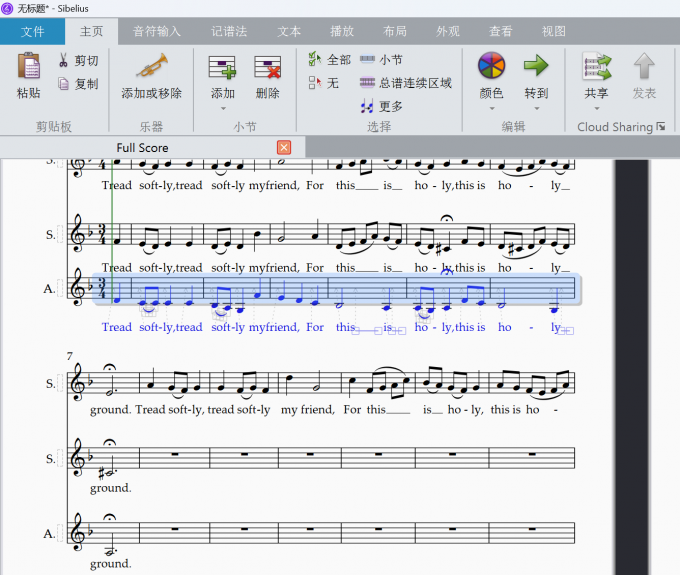Click the green Go To arrow icon

click(536, 65)
